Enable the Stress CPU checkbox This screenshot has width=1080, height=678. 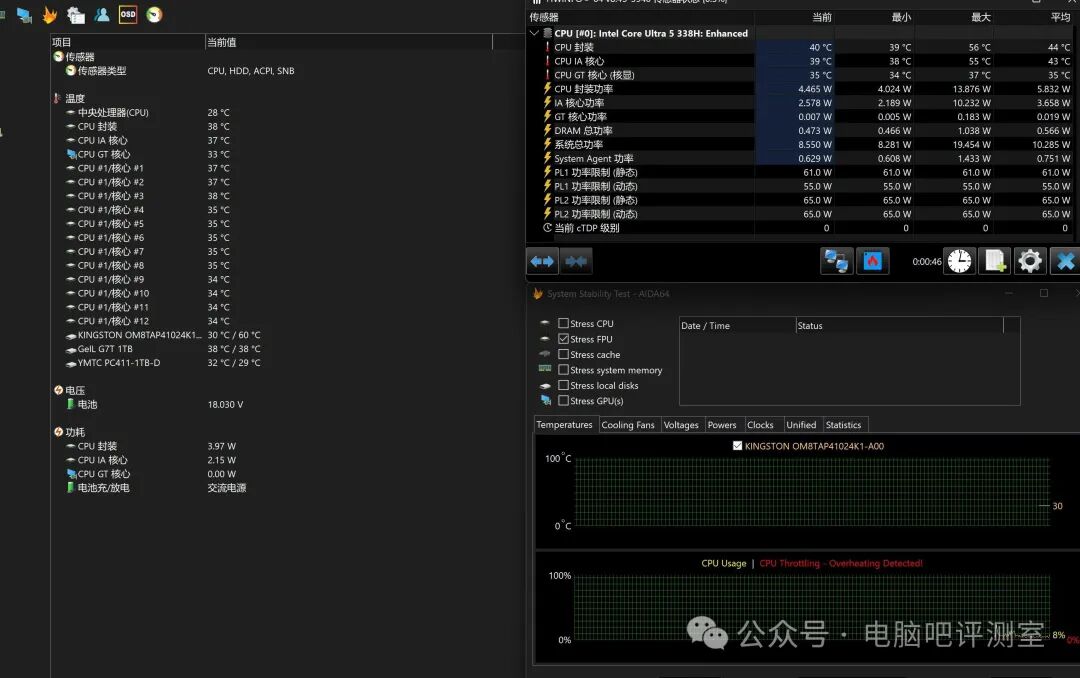(564, 324)
